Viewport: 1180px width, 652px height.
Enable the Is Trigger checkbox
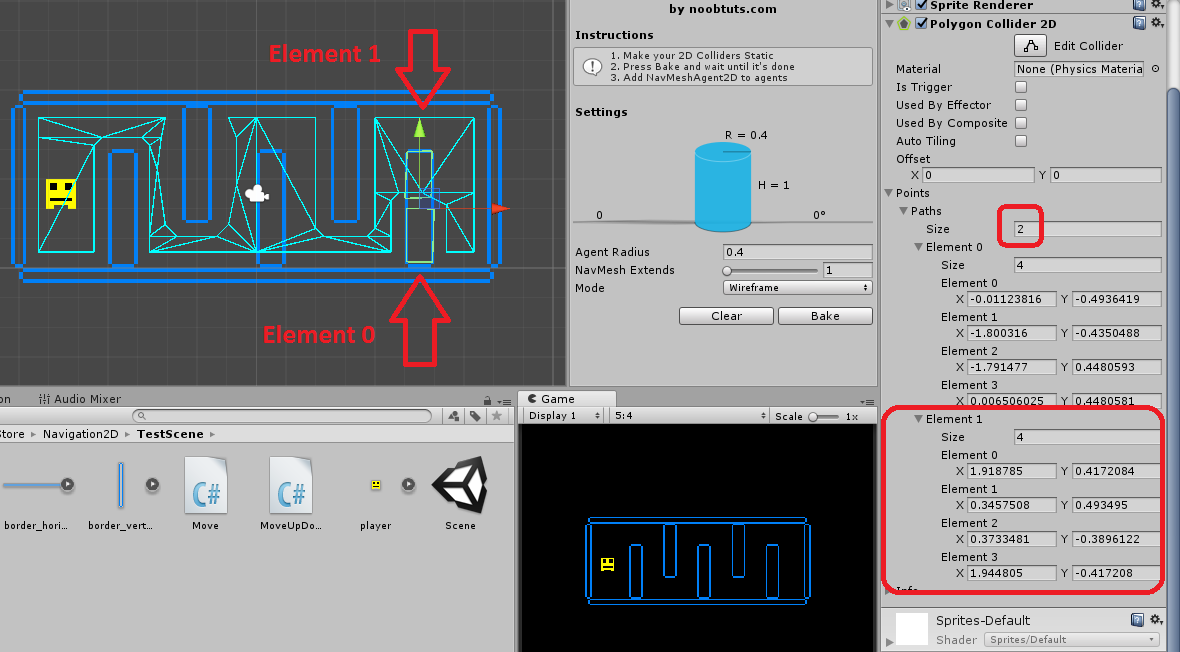pyautogui.click(x=1021, y=87)
